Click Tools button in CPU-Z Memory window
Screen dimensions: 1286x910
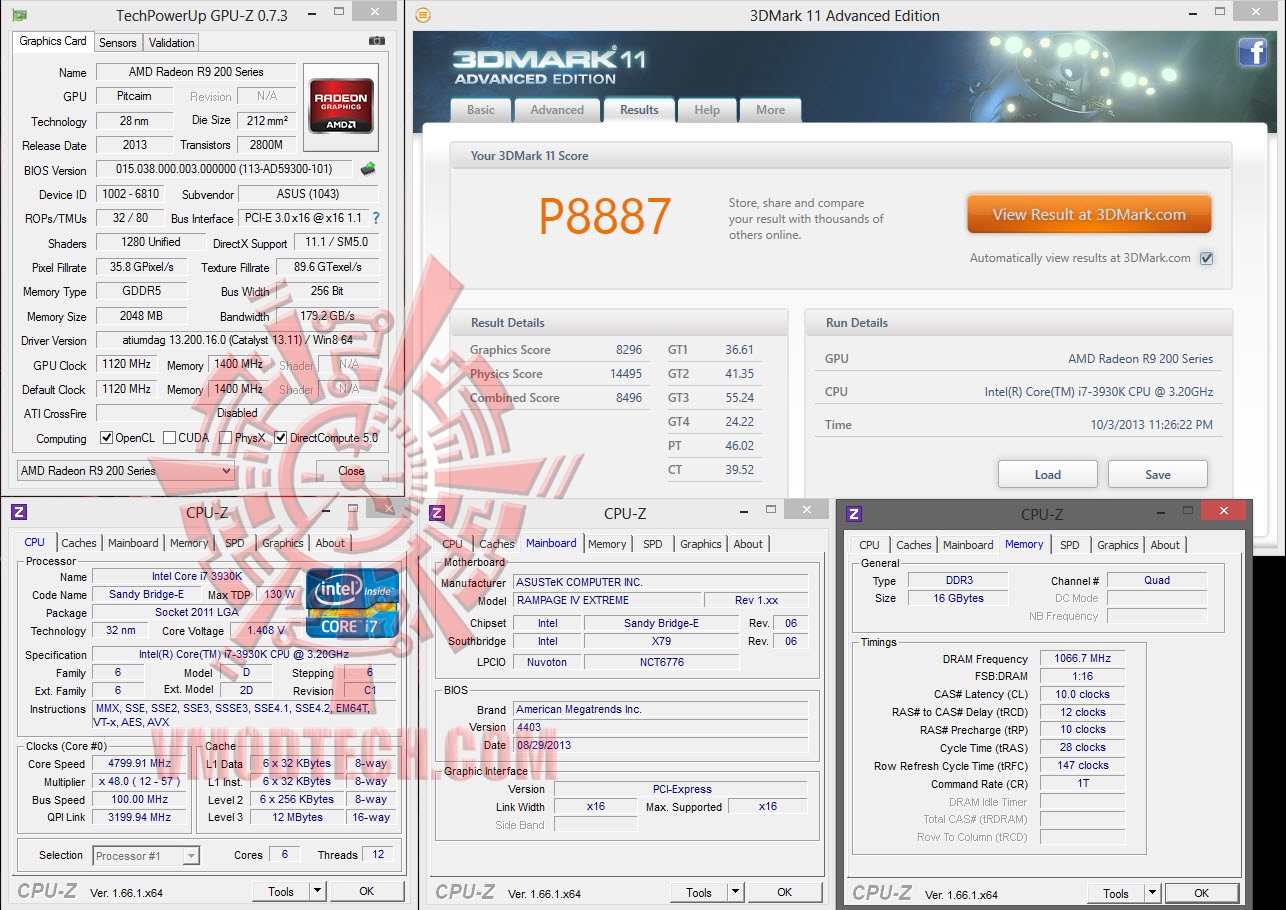click(1115, 893)
